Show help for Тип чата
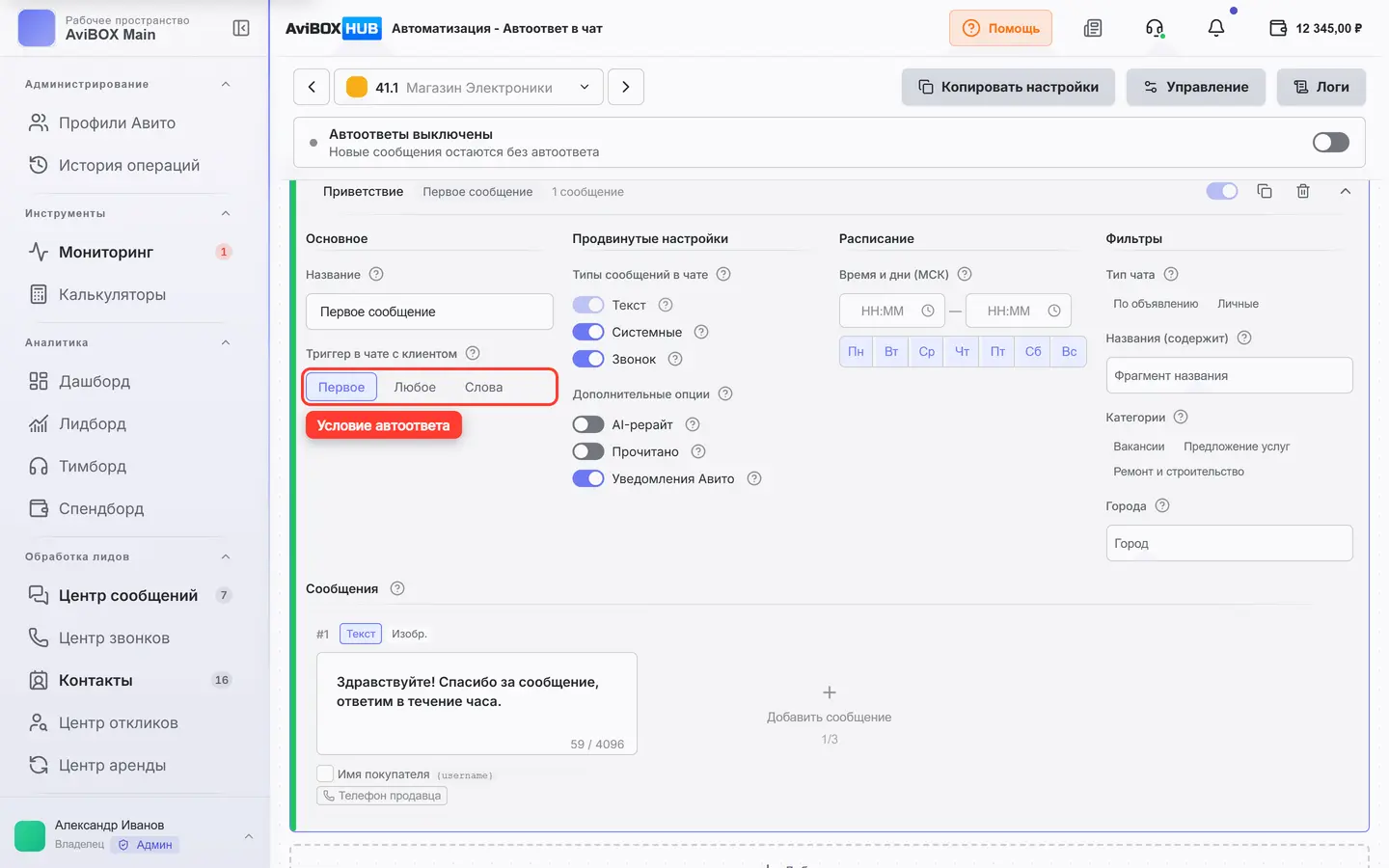Screen dimensions: 1389x868 1171,274
